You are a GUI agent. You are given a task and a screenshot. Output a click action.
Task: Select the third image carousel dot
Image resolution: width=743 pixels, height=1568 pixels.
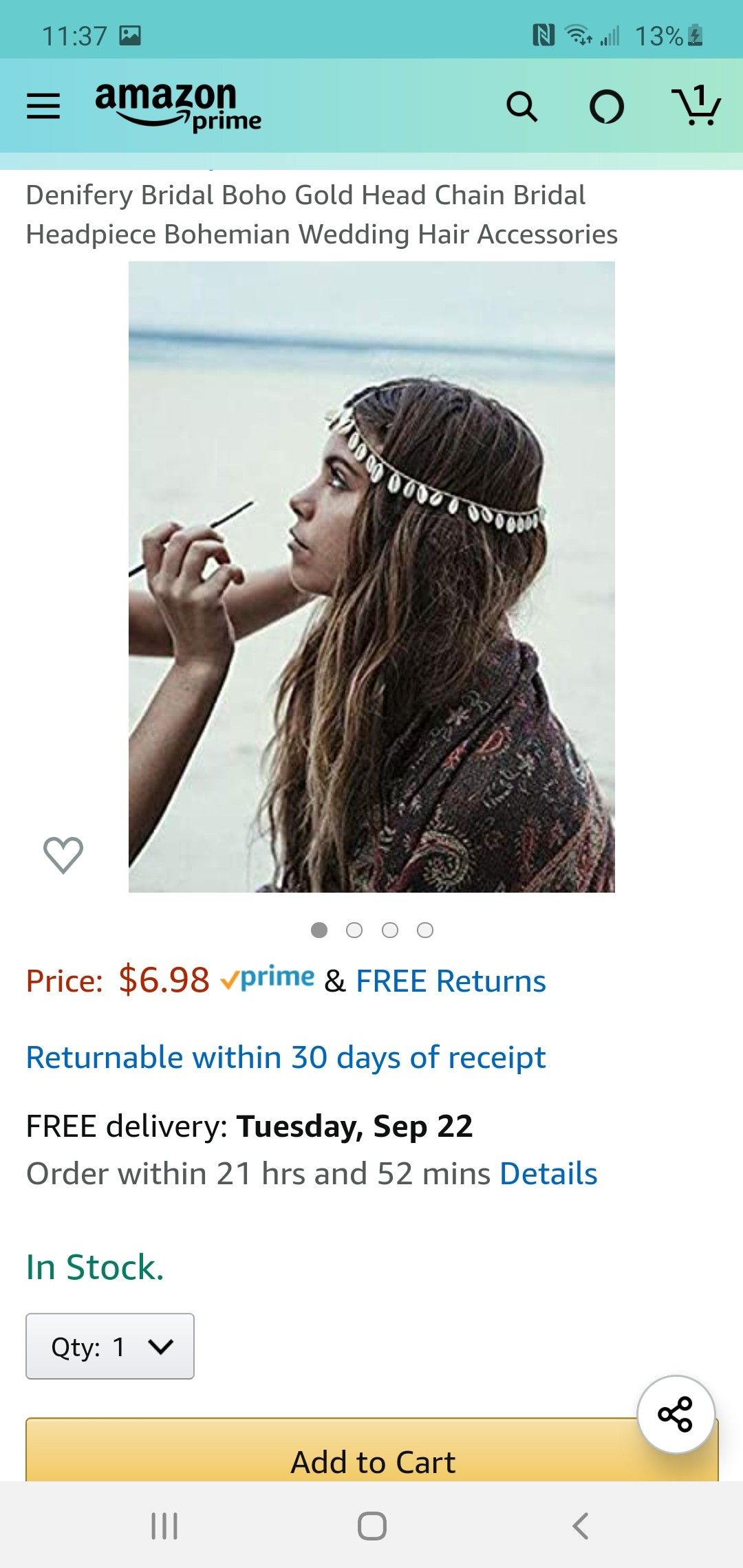click(390, 930)
